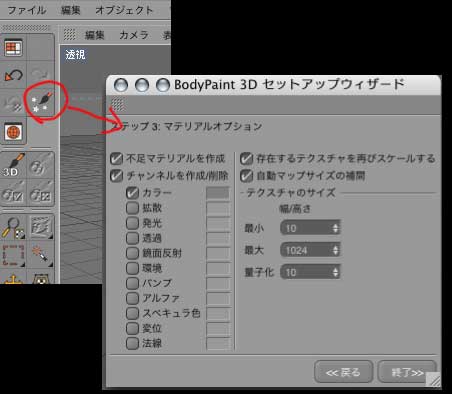This screenshot has height=394, width=452.
Task: Click the greyed Redo arrow icon
Action: (41, 74)
